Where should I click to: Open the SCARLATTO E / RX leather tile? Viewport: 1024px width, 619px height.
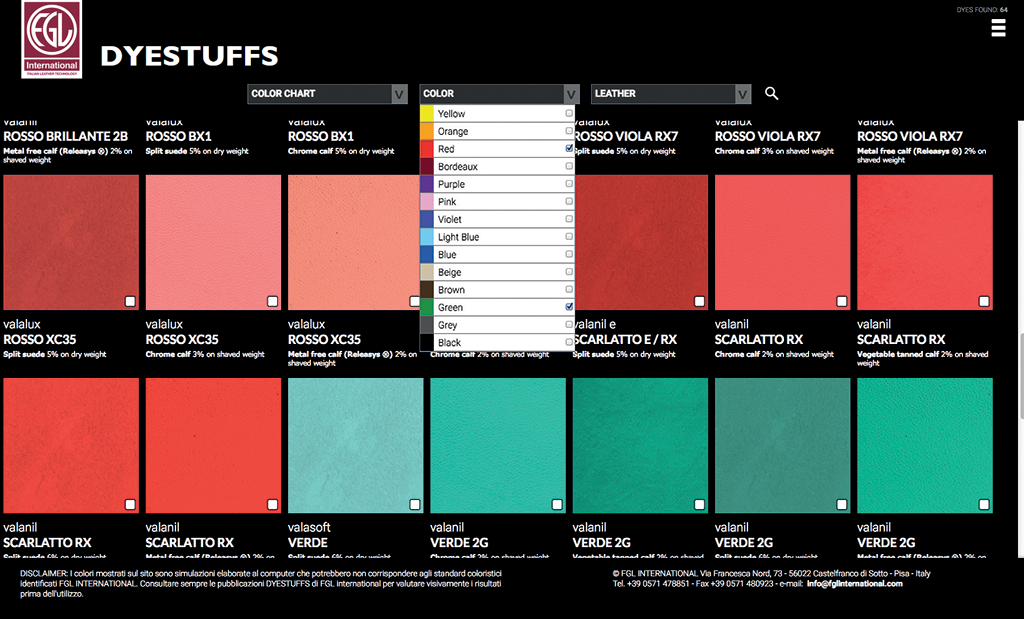coord(640,242)
